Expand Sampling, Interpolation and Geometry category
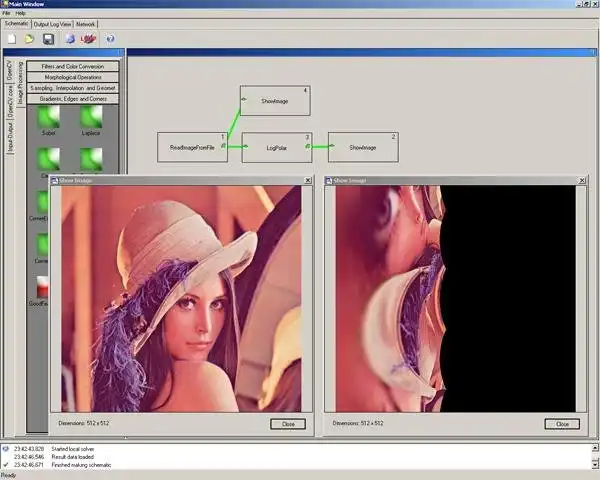Viewport: 600px width, 480px height. click(73, 88)
